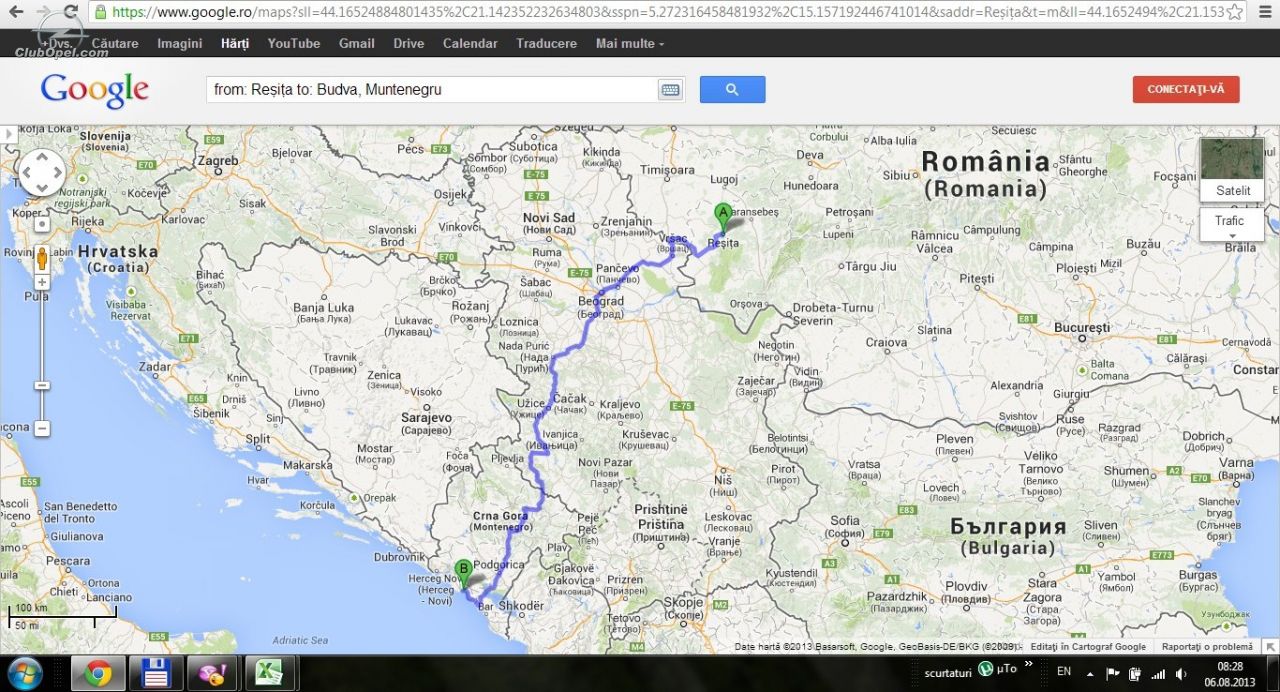Open the Trafic layers dropdown
Screen dimensions: 1280x692
pos(1231,225)
